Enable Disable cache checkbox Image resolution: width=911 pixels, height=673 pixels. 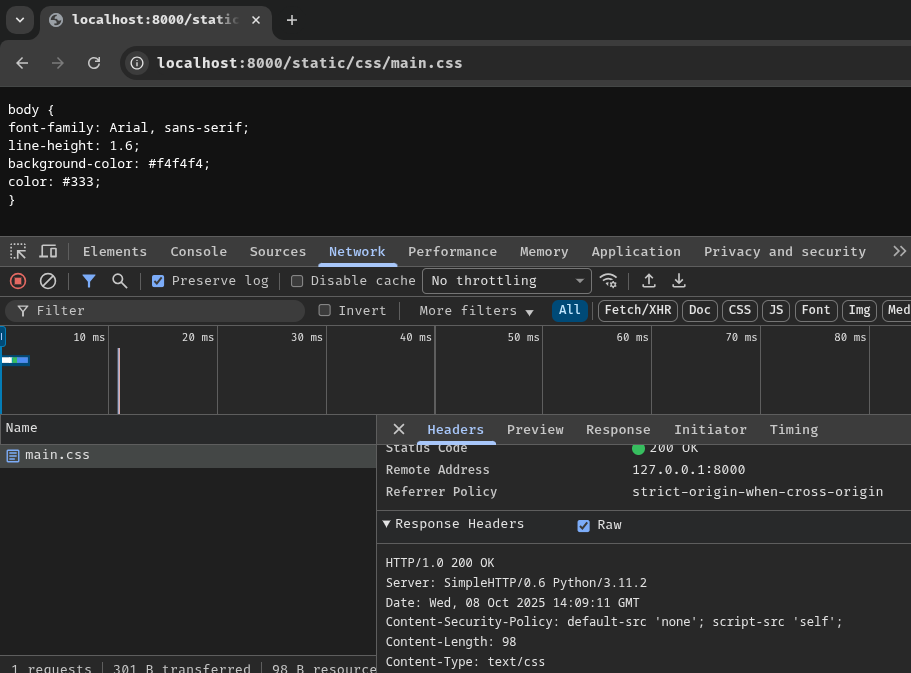pyautogui.click(x=297, y=281)
